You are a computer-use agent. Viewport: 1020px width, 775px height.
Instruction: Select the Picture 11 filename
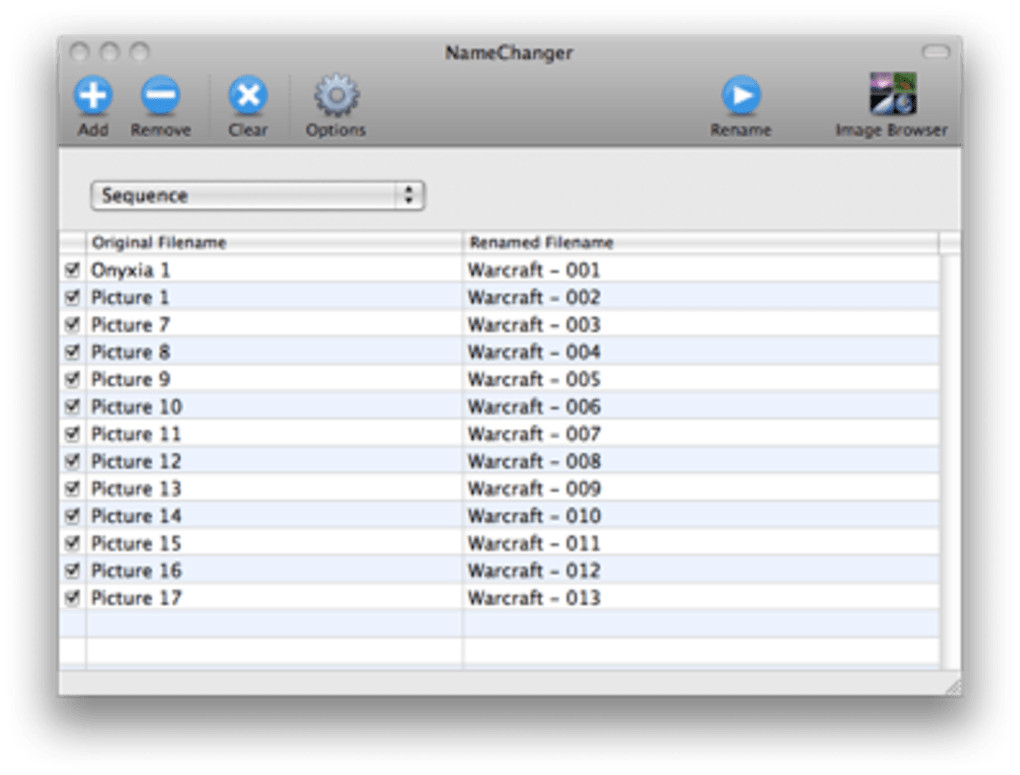pyautogui.click(x=136, y=434)
